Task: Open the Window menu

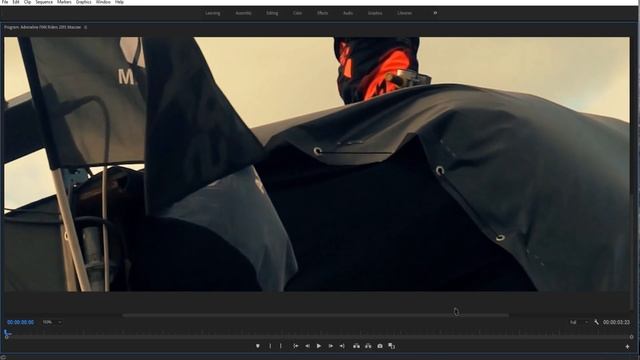Action: coord(103,2)
